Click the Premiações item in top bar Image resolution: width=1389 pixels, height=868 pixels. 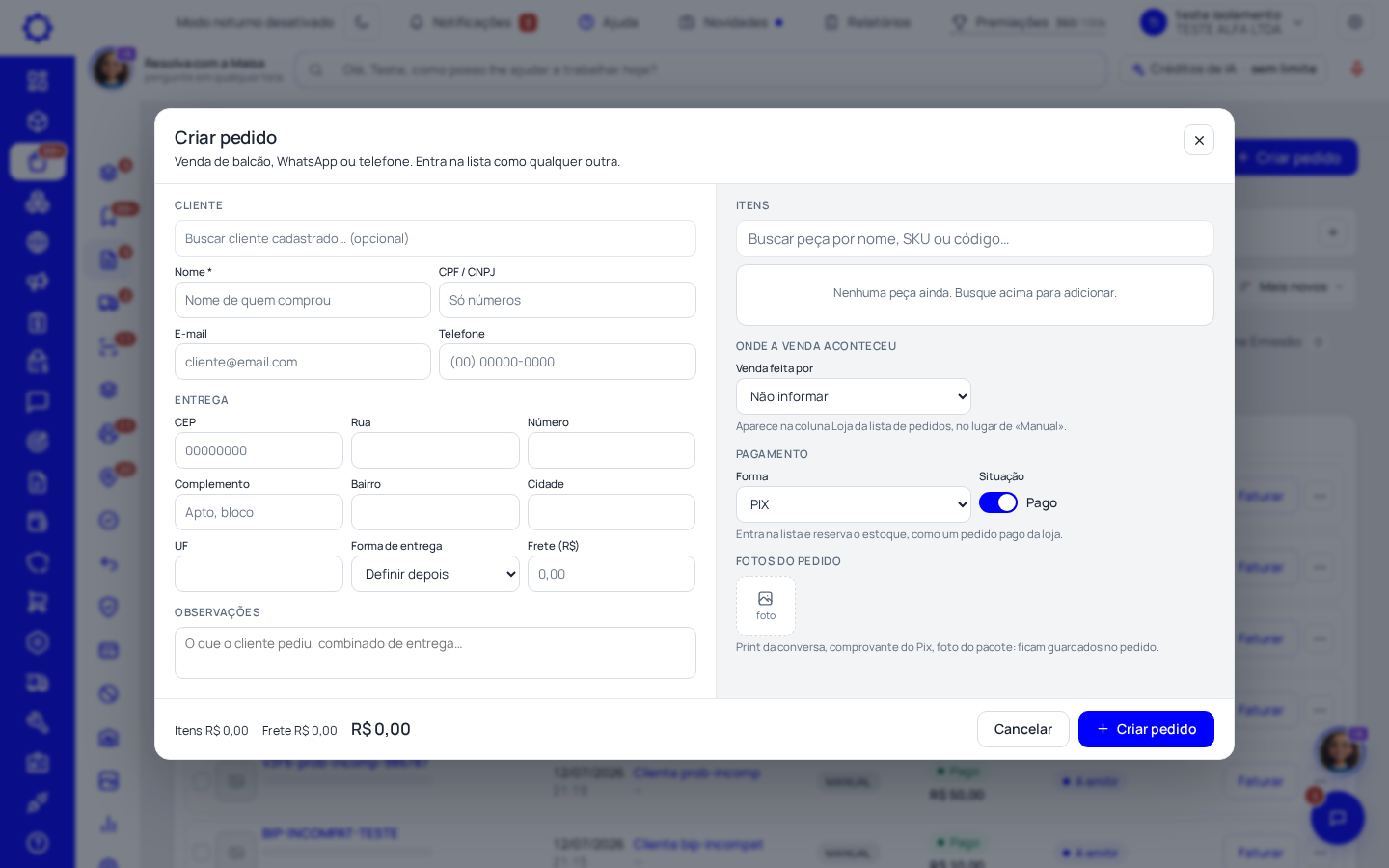click(1028, 22)
